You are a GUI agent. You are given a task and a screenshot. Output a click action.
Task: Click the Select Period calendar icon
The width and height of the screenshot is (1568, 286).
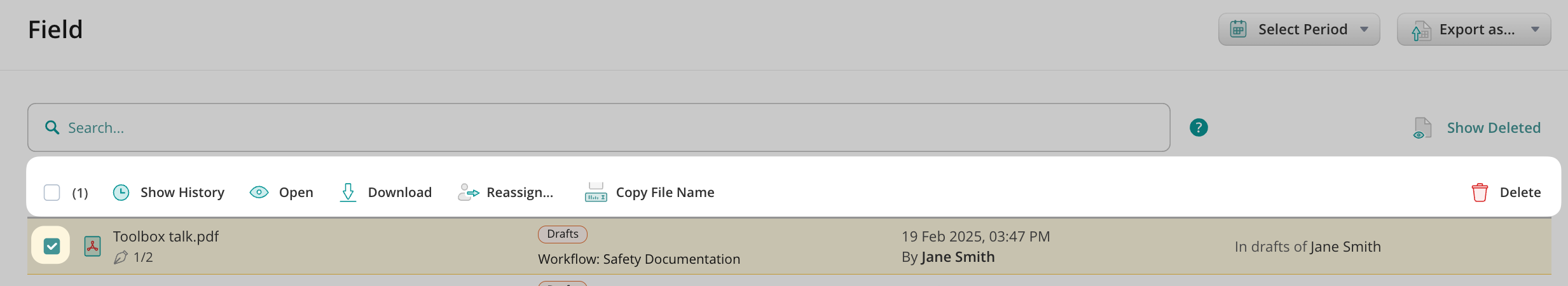[x=1238, y=29]
